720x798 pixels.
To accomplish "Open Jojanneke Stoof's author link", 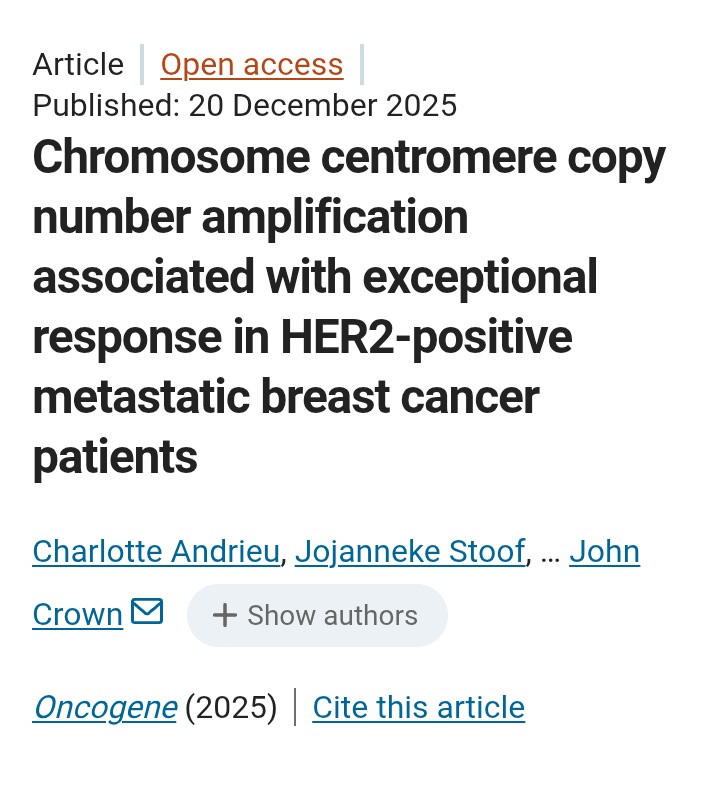I will click(410, 551).
